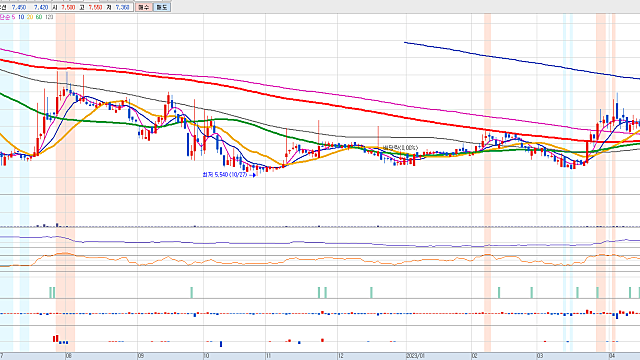
Task: Click the 12 month label on time axis
Action: [x=341, y=356]
